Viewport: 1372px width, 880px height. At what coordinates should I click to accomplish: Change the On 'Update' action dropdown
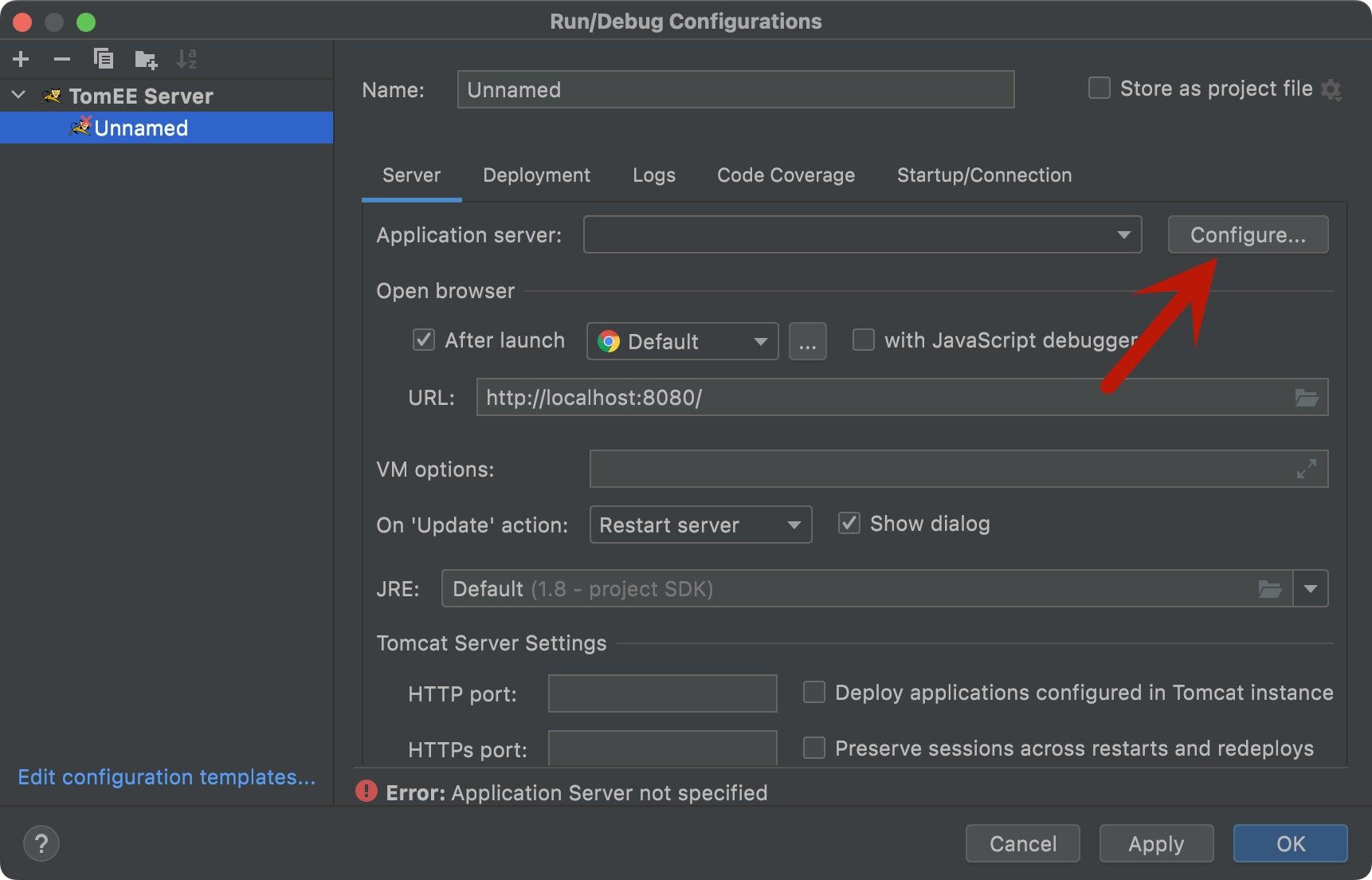tap(700, 524)
